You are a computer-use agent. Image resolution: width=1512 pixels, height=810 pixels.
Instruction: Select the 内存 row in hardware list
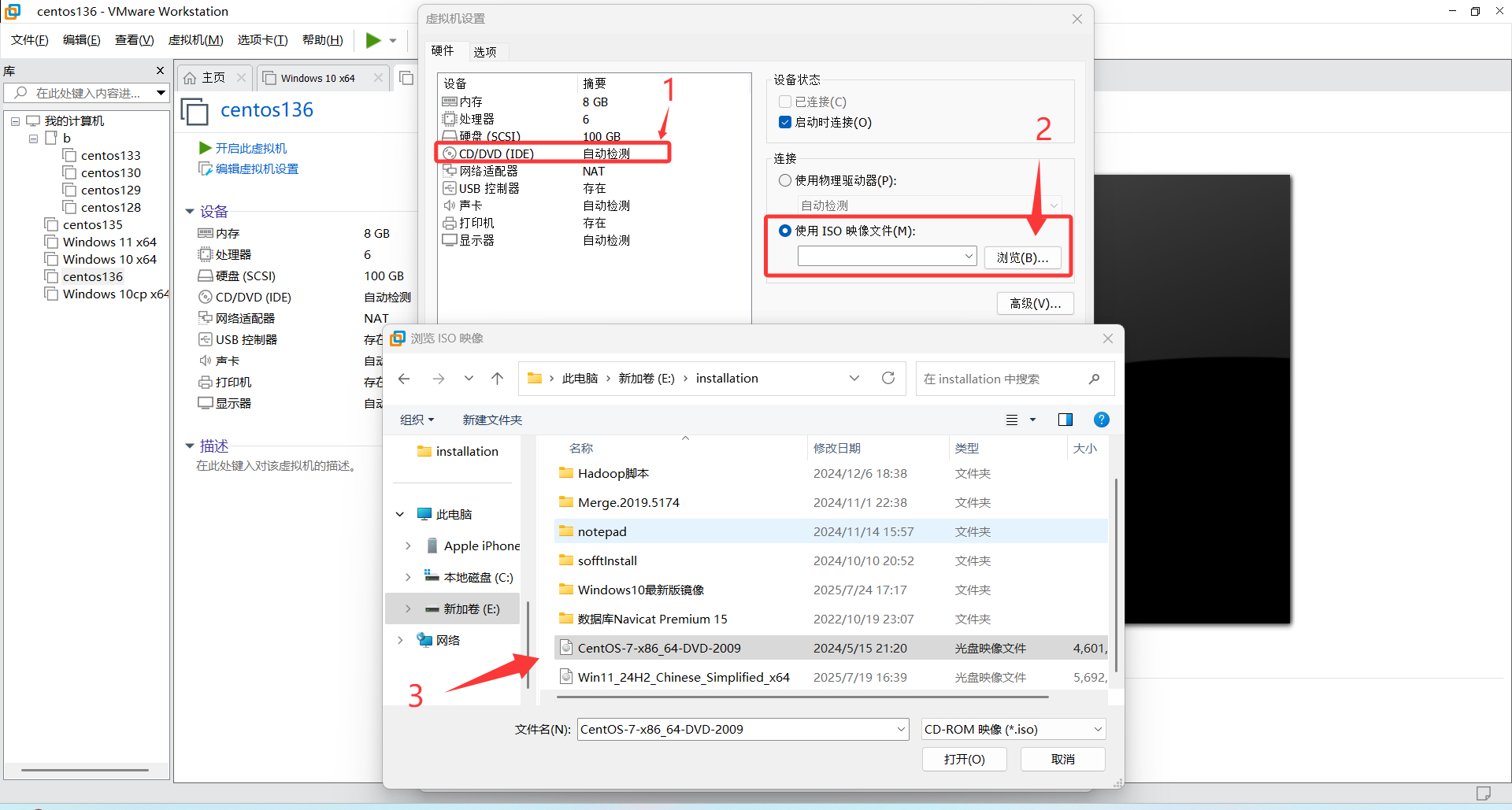pos(594,102)
